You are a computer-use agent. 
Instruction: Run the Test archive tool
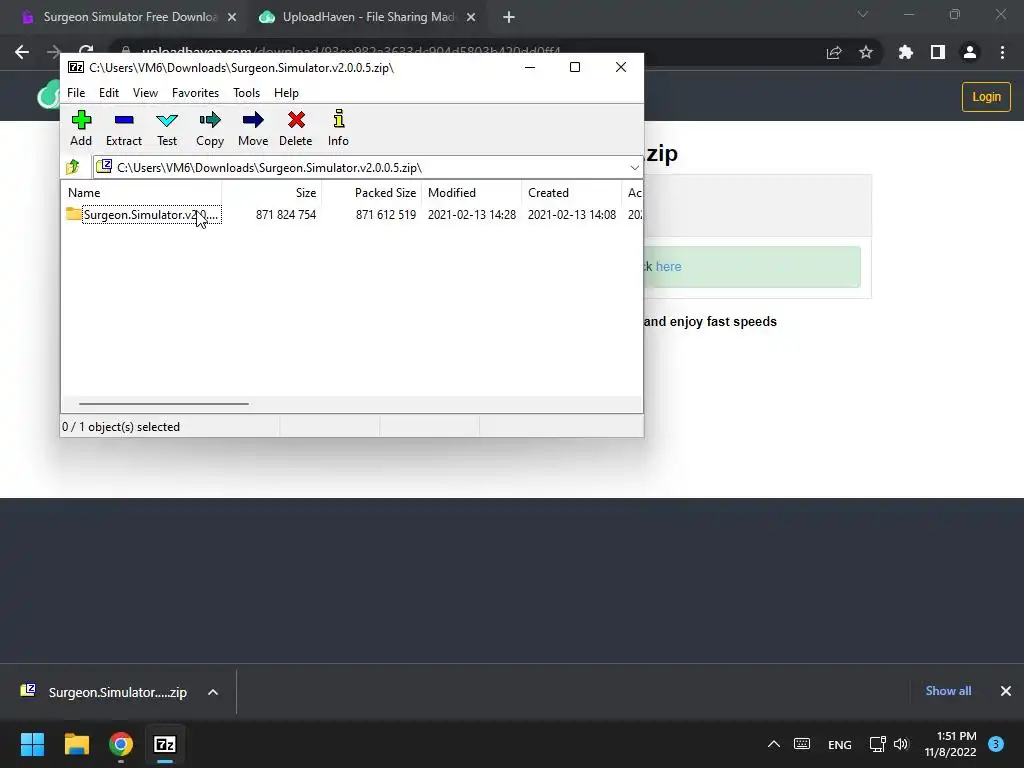tap(167, 129)
